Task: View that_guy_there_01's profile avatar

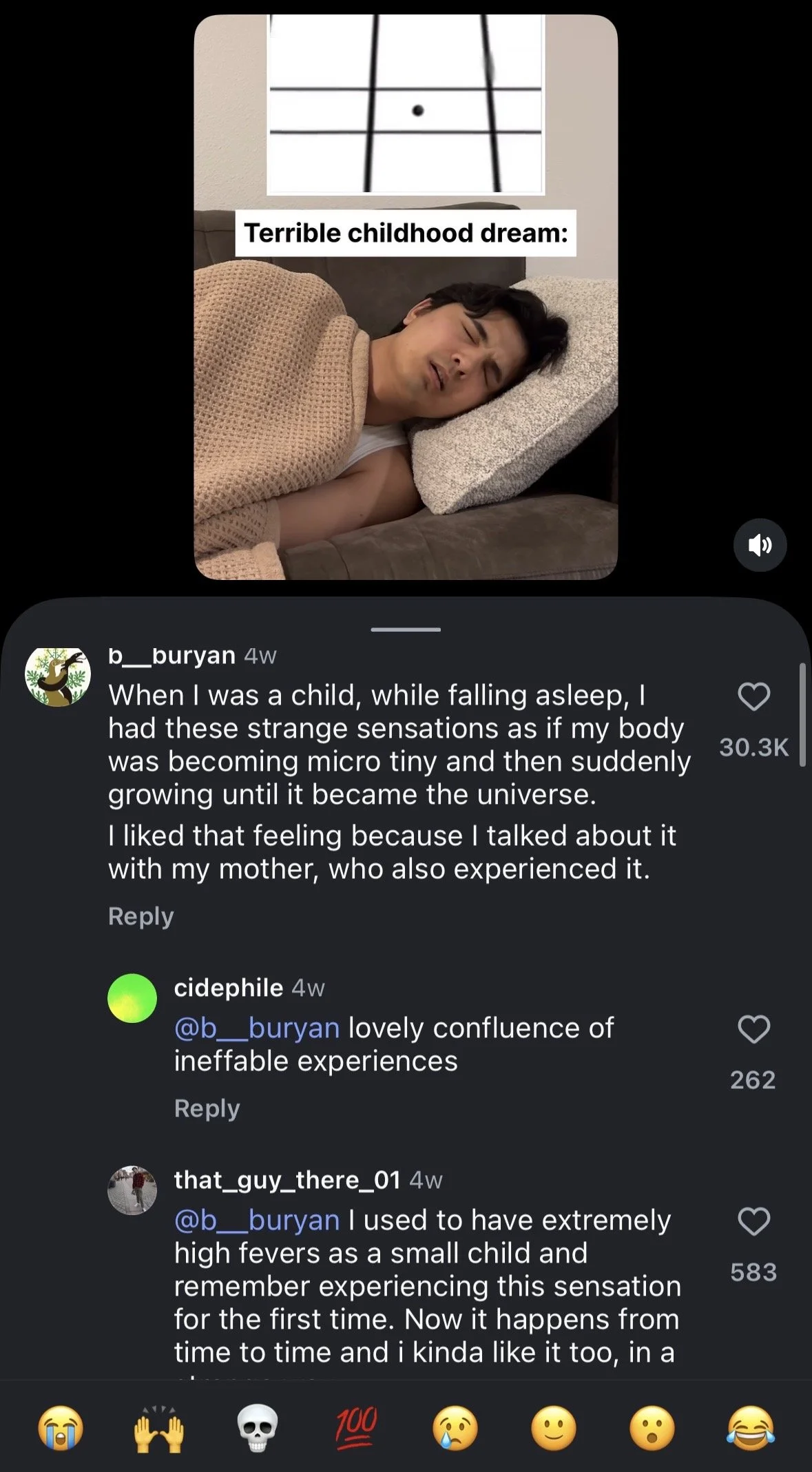Action: (x=132, y=1190)
